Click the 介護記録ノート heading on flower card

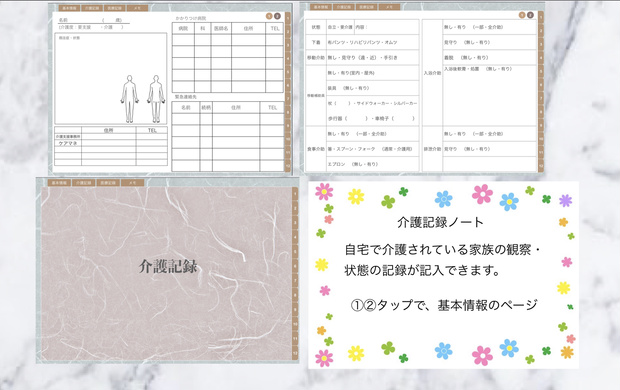coord(440,222)
